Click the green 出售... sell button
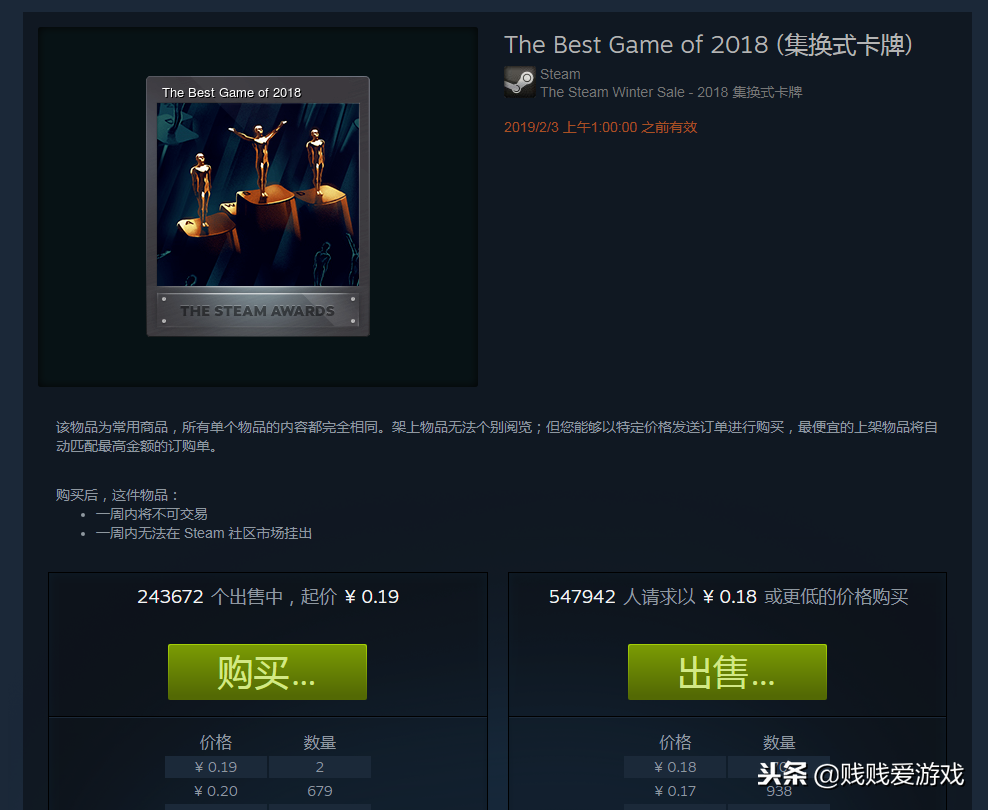 727,671
